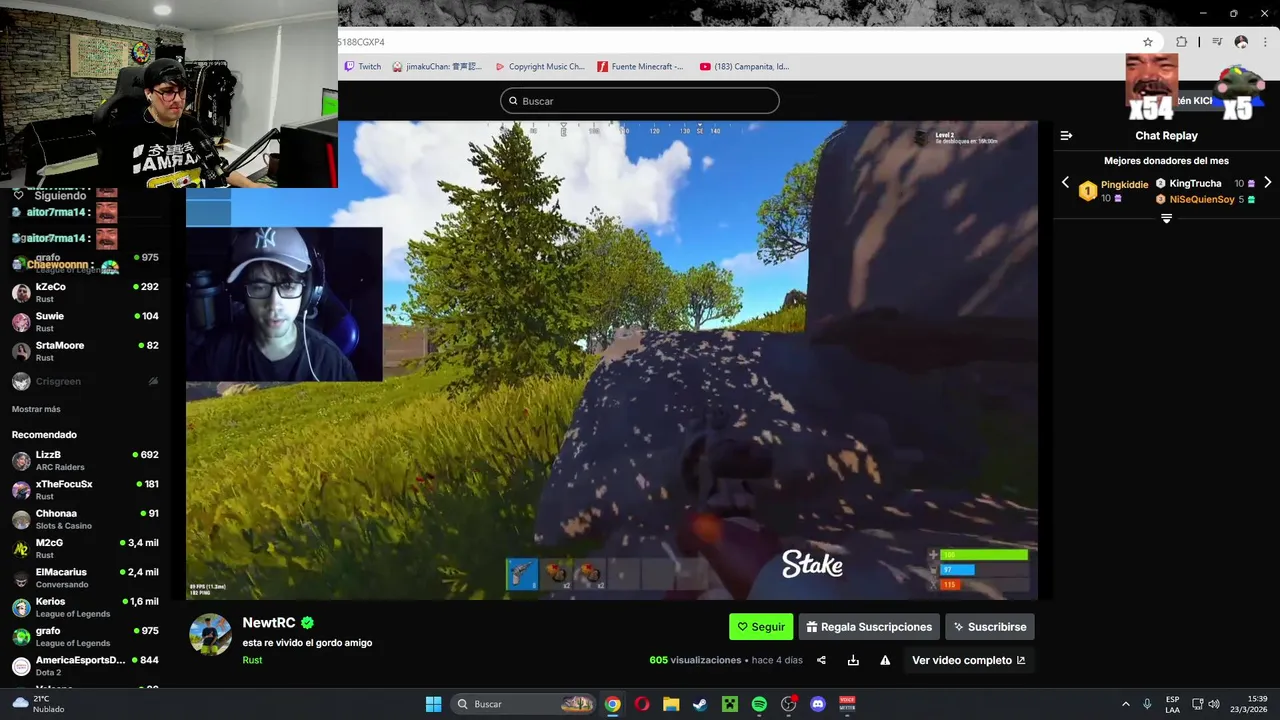Share the clip using share icon
The image size is (1280, 720).
tap(821, 660)
